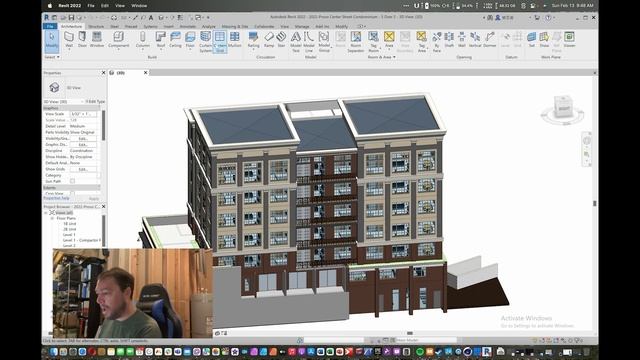640x360 pixels.
Task: Select the Dormer opening tool
Action: click(489, 40)
